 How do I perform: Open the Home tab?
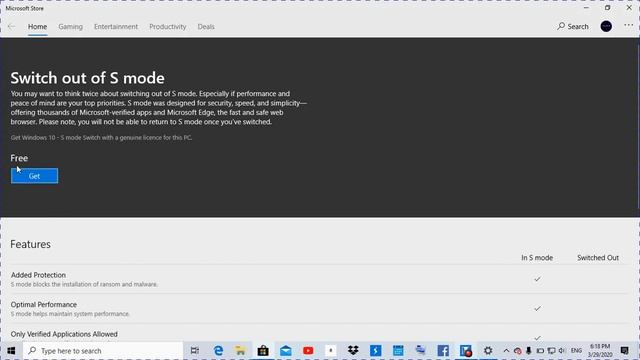pyautogui.click(x=38, y=27)
